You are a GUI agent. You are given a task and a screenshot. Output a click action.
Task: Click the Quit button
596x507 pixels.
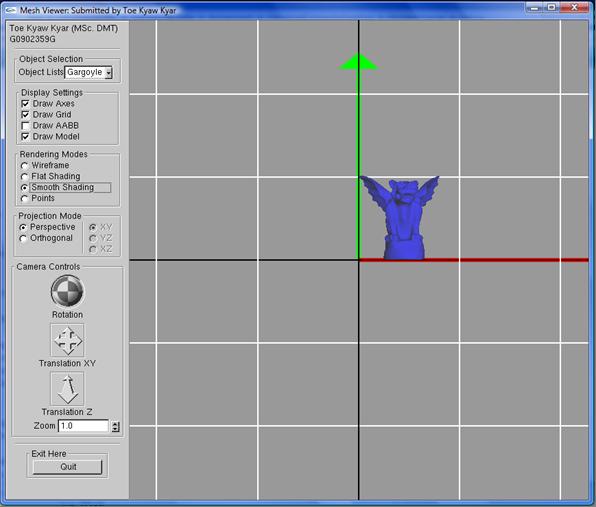(x=67, y=467)
